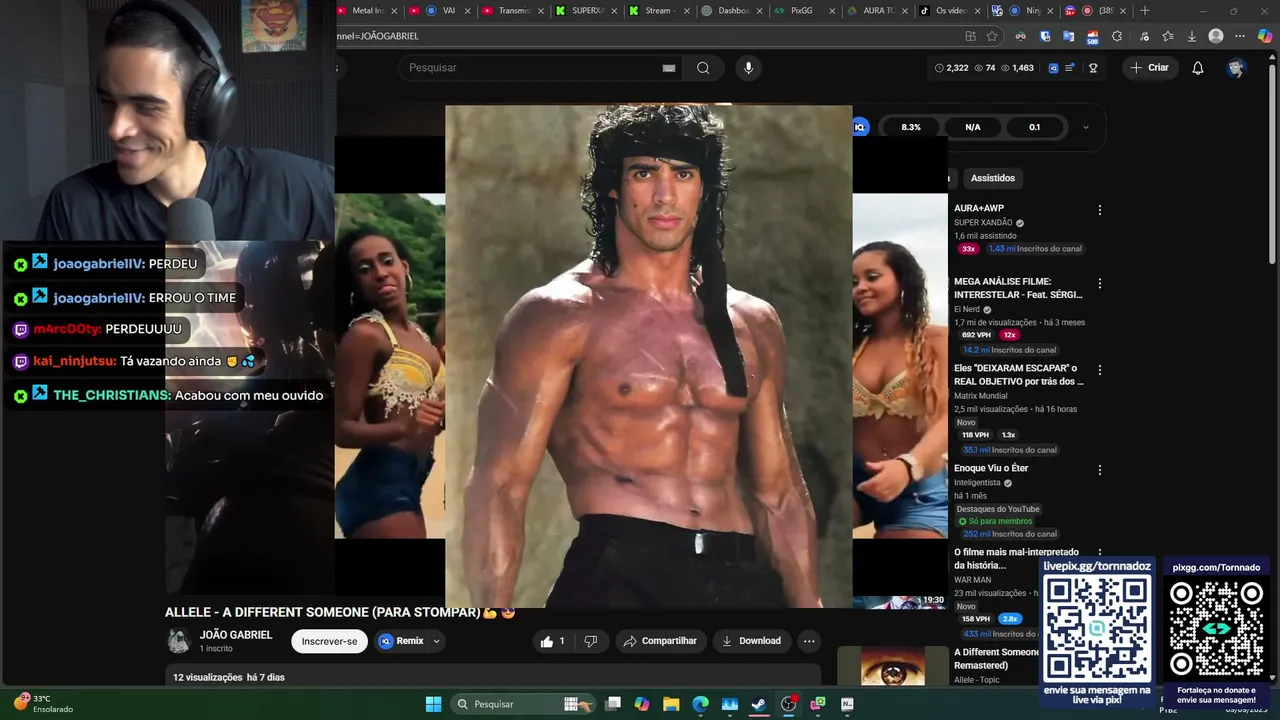The width and height of the screenshot is (1280, 720).
Task: Open options menu for MEGA ANÁLISE FILME video
Action: pos(1100,283)
